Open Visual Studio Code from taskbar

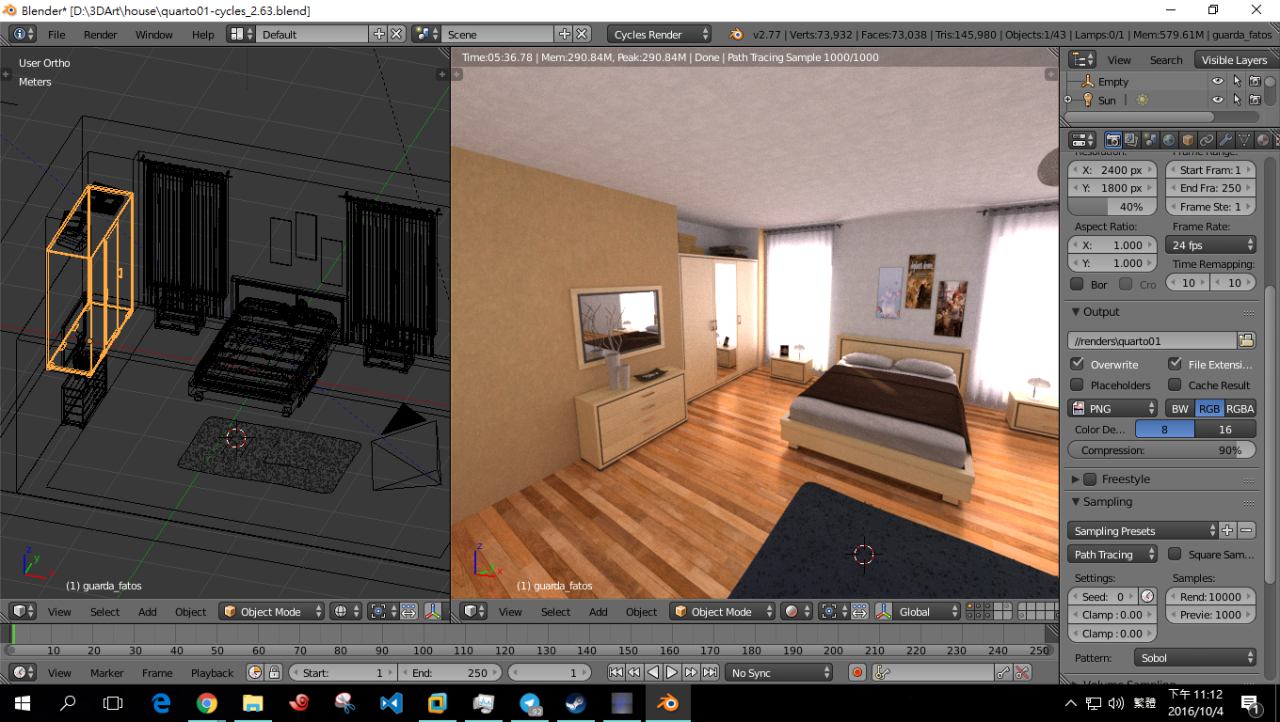click(x=391, y=704)
